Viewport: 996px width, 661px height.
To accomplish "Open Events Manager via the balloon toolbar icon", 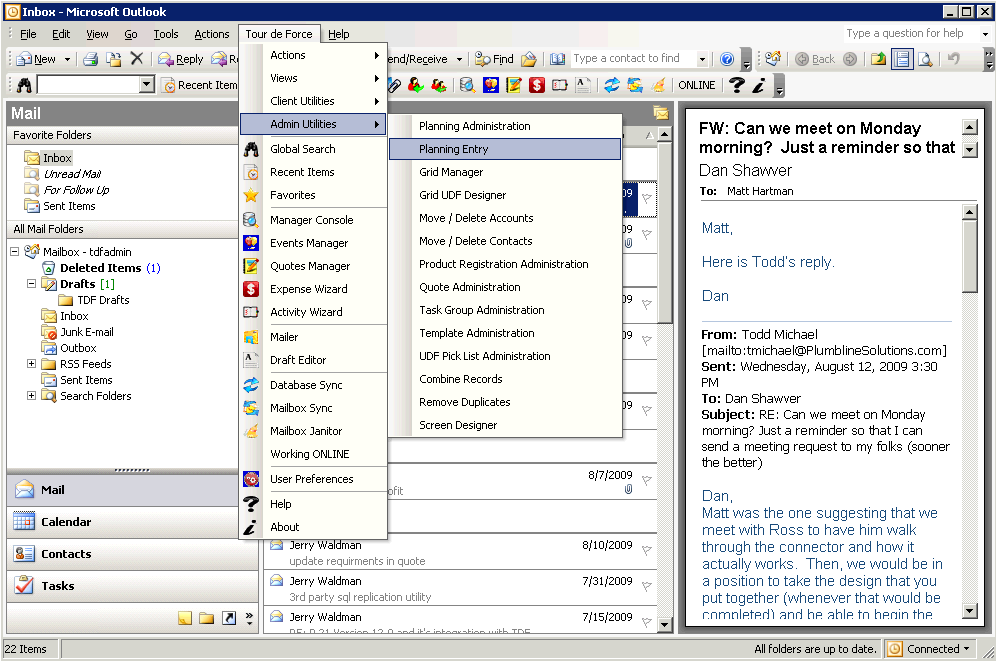I will click(490, 84).
